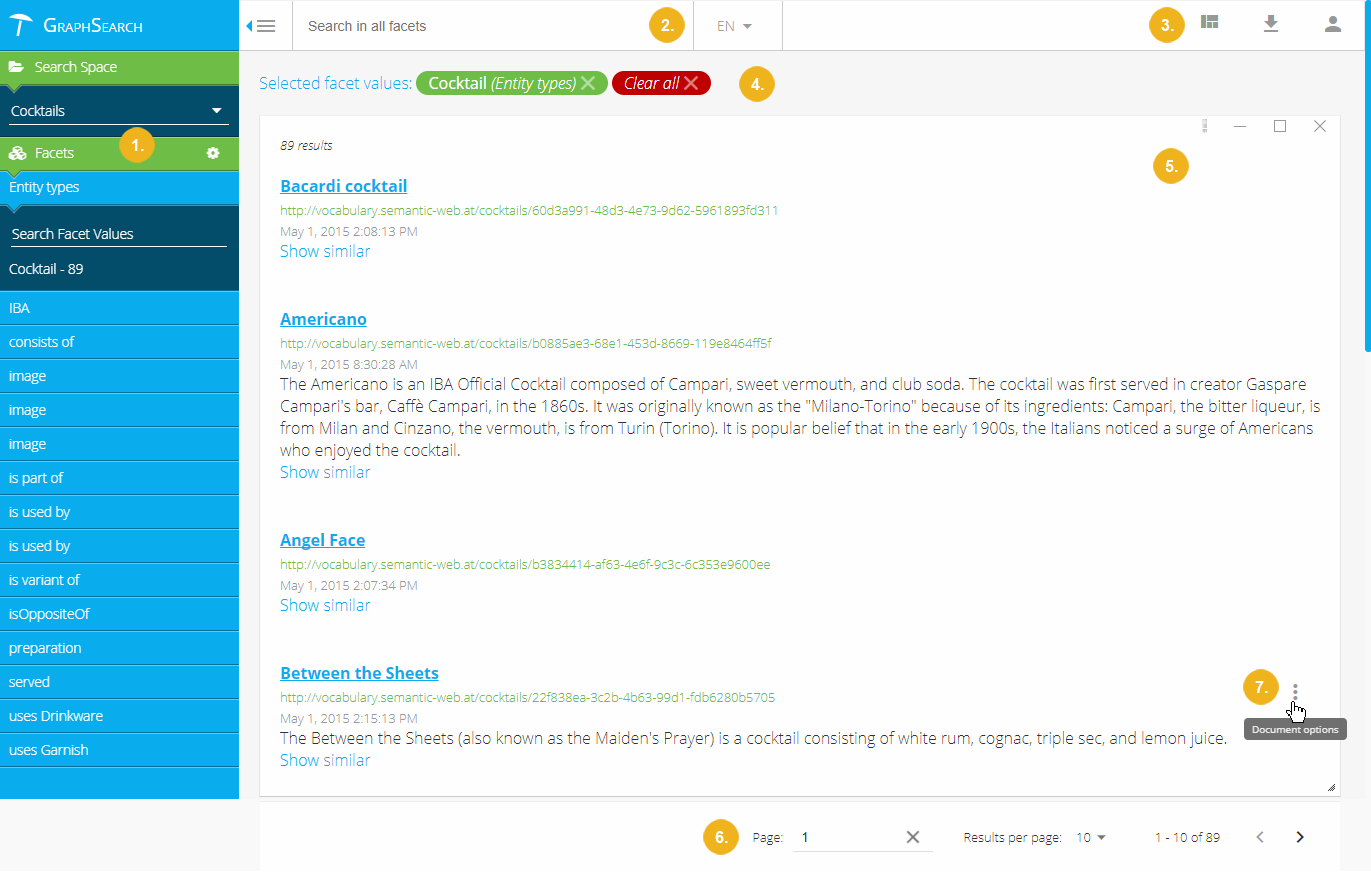The width and height of the screenshot is (1371, 875).
Task: Open the user account icon
Action: (x=1332, y=24)
